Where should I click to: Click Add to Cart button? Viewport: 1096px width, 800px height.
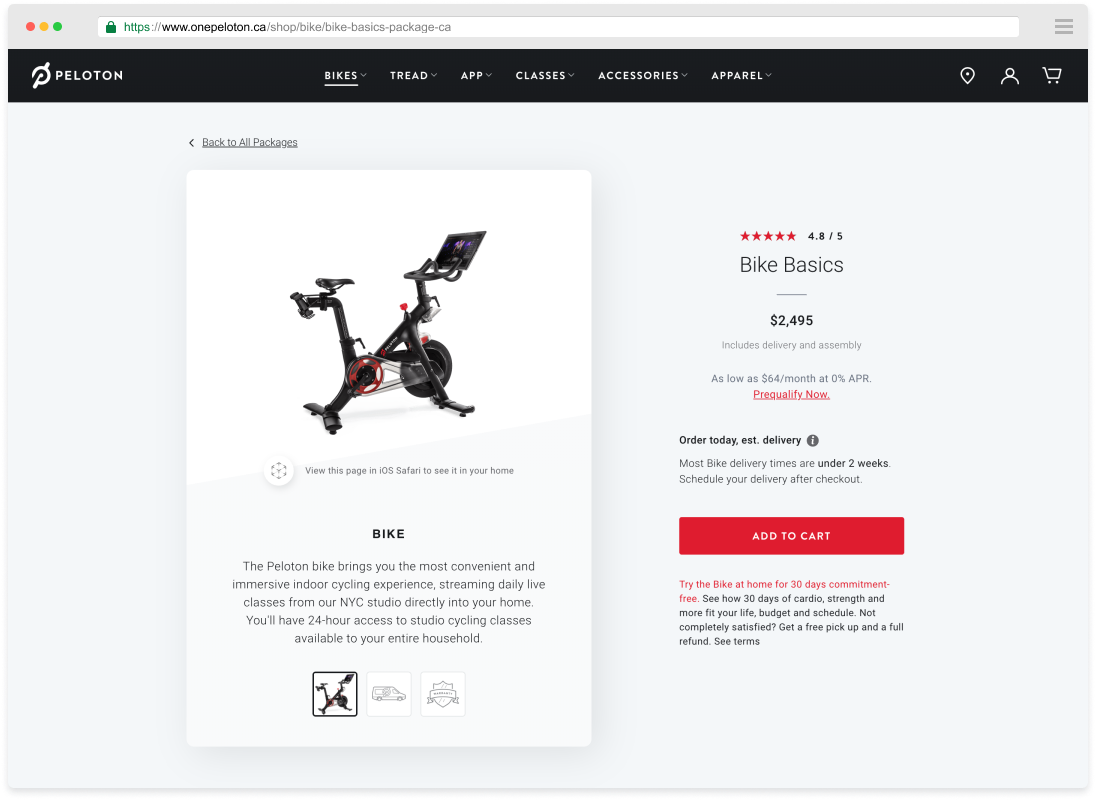(791, 536)
